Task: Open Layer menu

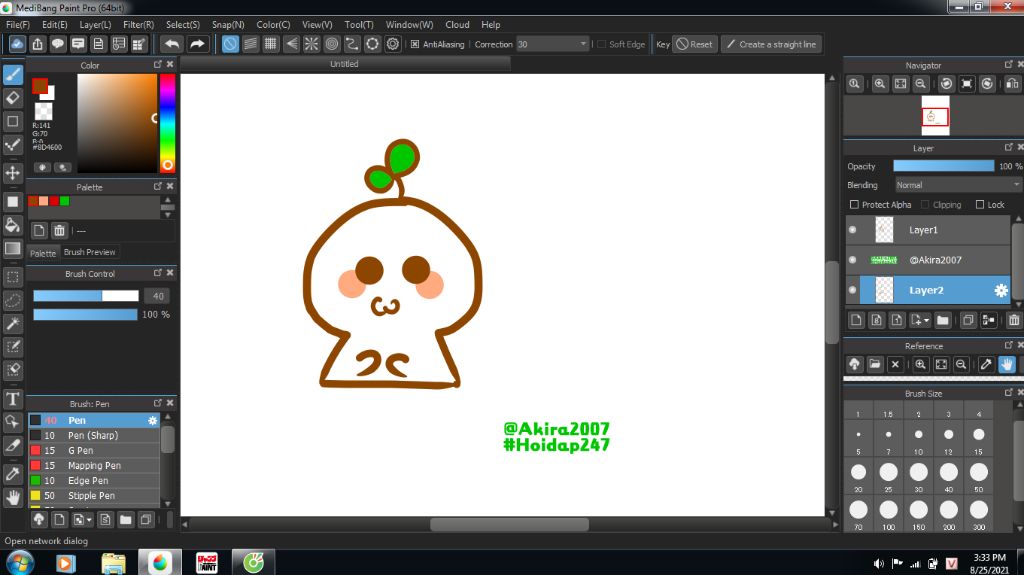Action: coord(95,25)
